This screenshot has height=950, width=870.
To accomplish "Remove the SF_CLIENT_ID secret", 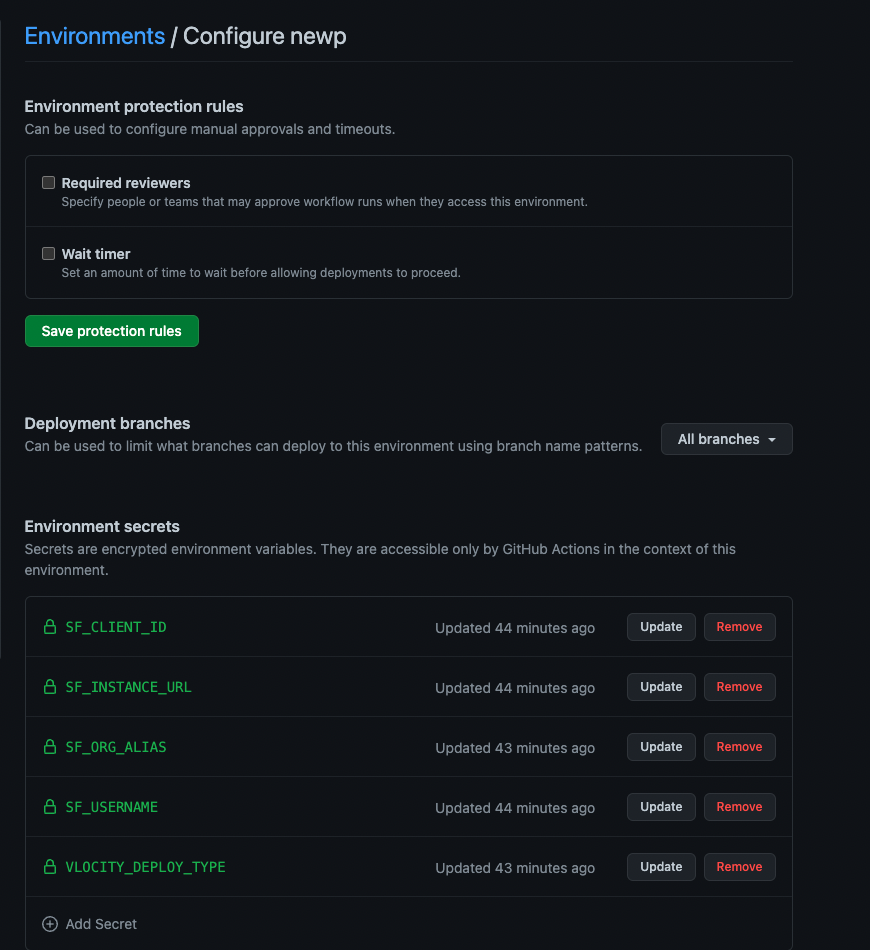I will tap(739, 627).
